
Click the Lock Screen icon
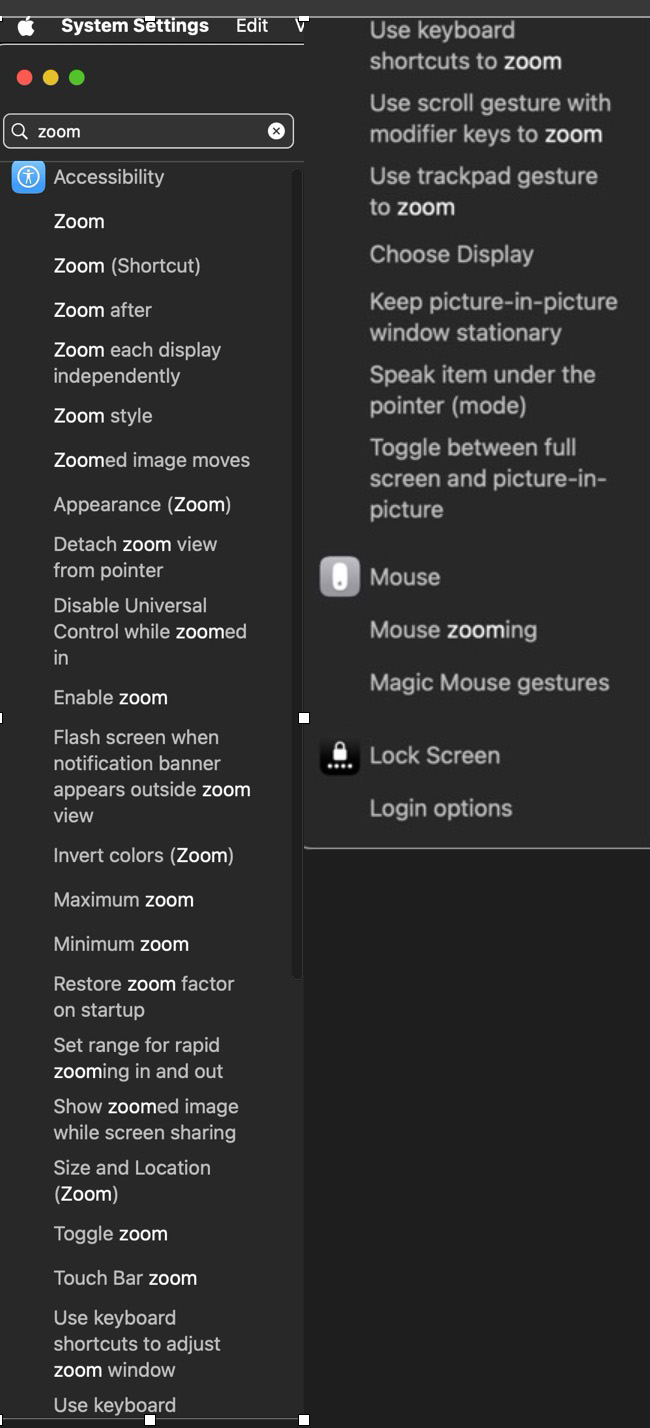coord(339,756)
